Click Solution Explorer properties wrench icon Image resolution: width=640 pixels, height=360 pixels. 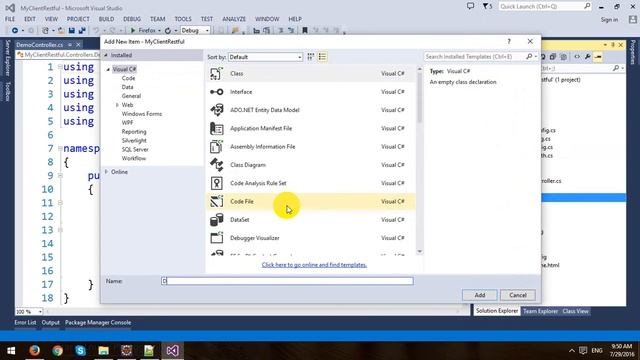pos(587,57)
